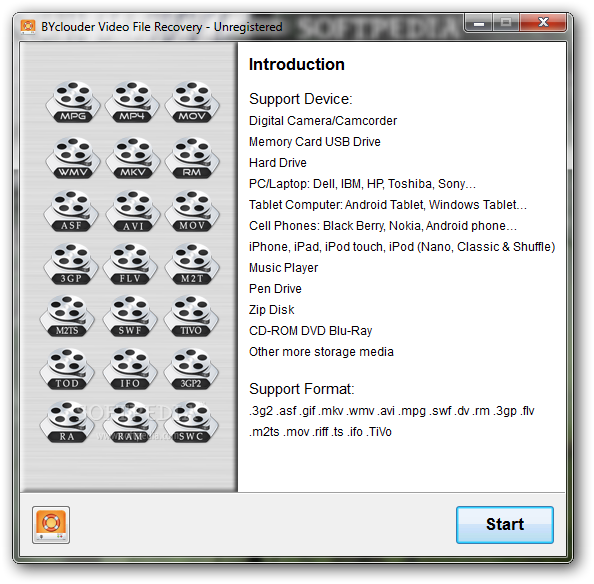Choose the ASF film reel icon
This screenshot has height=584, width=594.
71,211
